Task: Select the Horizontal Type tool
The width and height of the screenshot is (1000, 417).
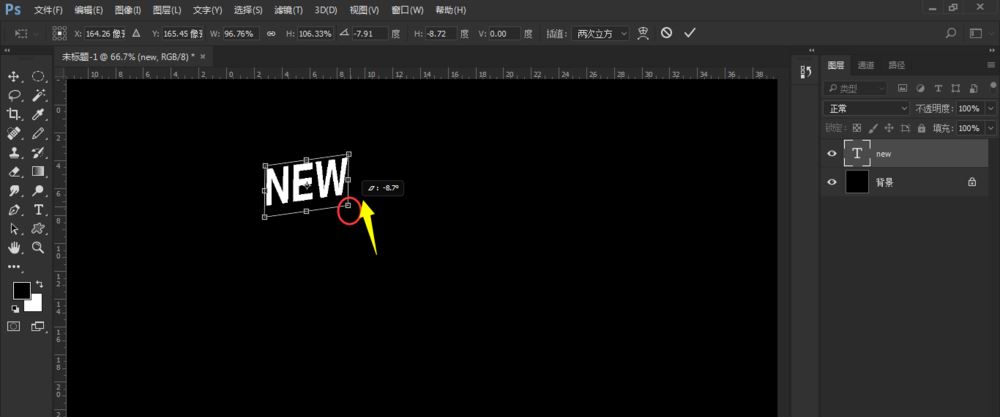Action: 38,210
